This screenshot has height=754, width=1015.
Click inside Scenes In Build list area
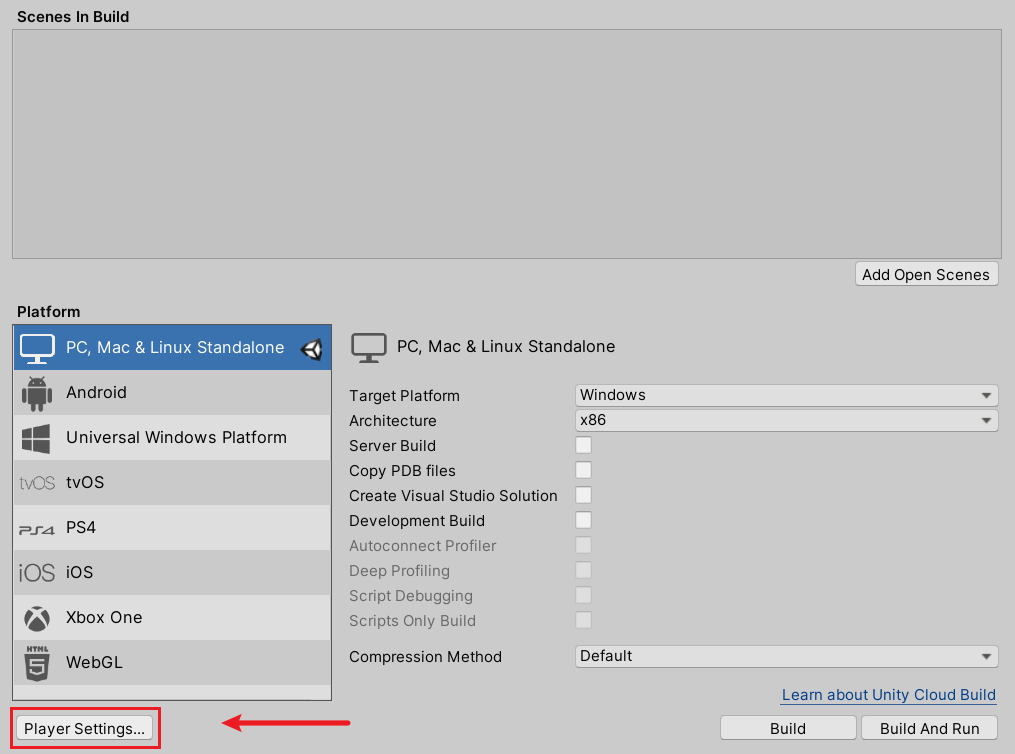point(507,144)
